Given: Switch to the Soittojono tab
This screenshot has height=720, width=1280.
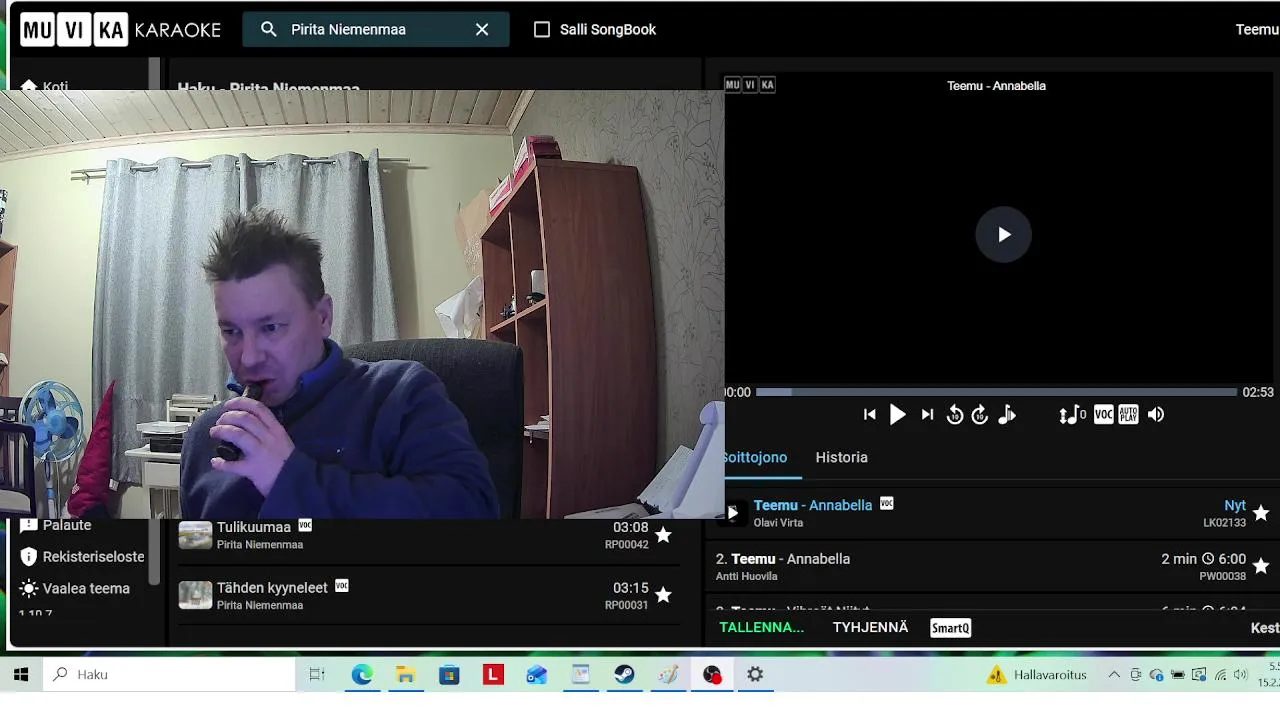Looking at the screenshot, I should pos(755,457).
